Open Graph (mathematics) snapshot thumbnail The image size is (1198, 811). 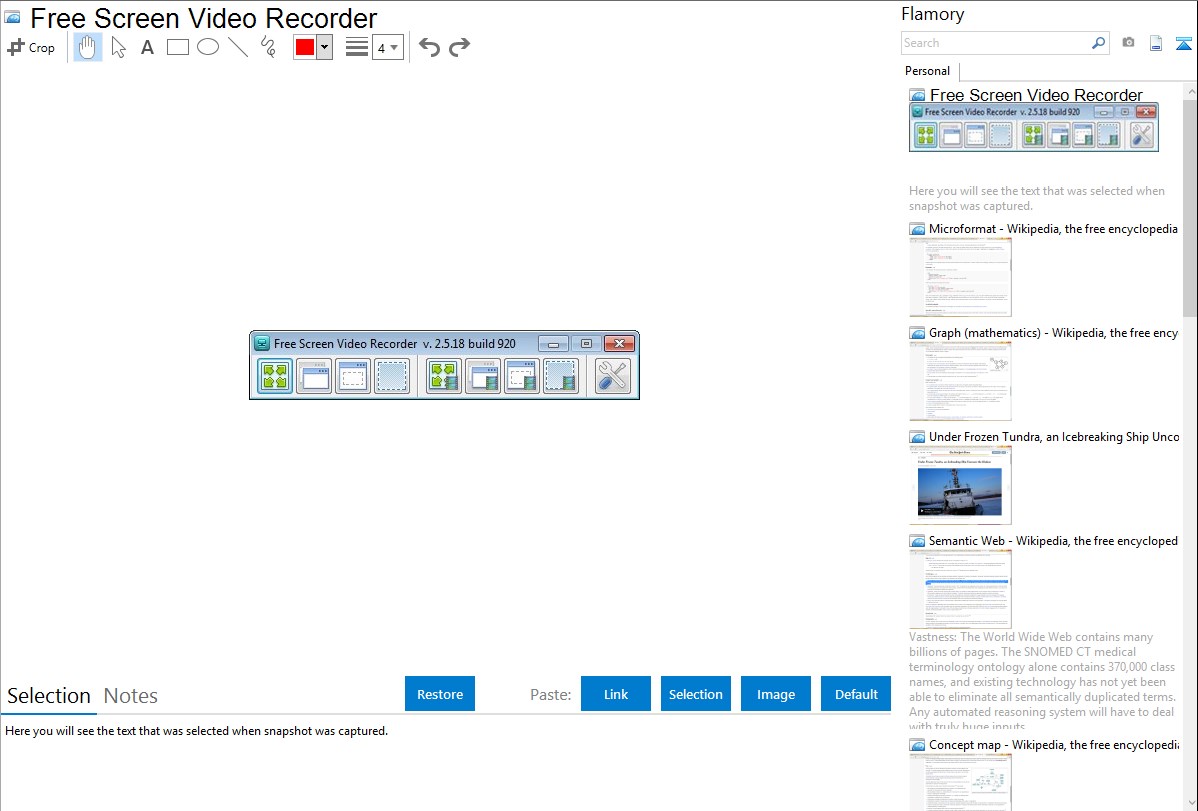click(960, 381)
